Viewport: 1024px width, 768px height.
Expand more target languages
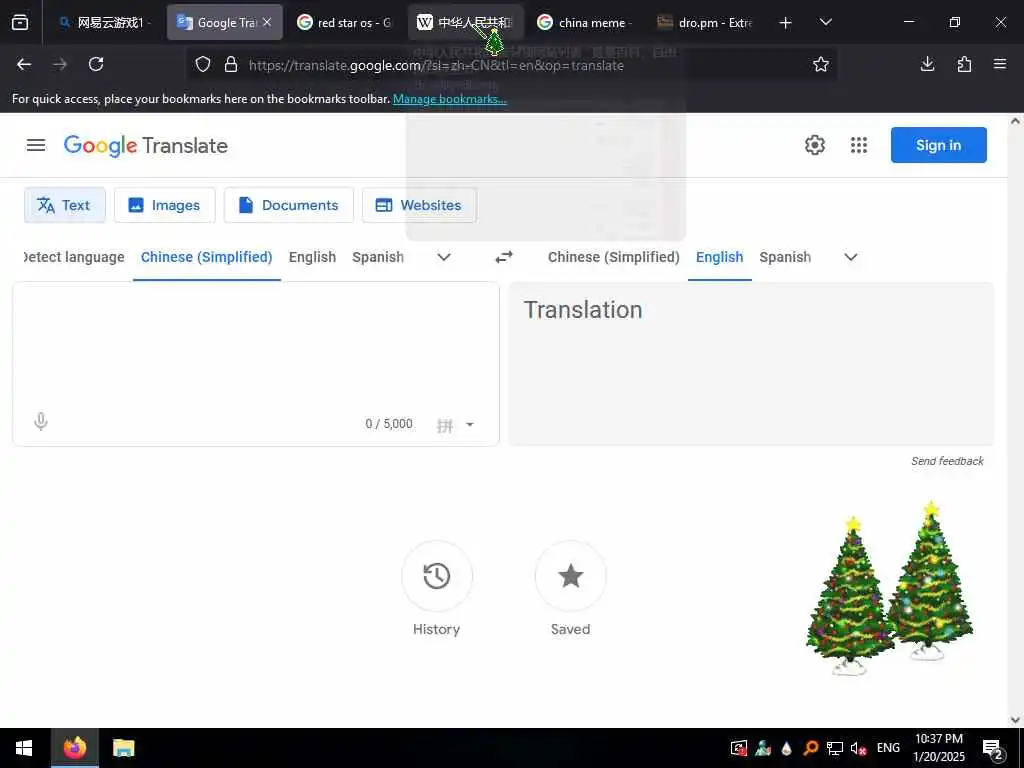click(x=850, y=257)
